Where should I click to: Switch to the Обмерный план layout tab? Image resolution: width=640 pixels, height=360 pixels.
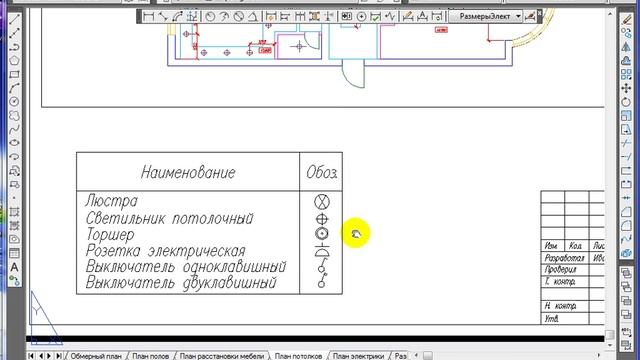[x=96, y=356]
